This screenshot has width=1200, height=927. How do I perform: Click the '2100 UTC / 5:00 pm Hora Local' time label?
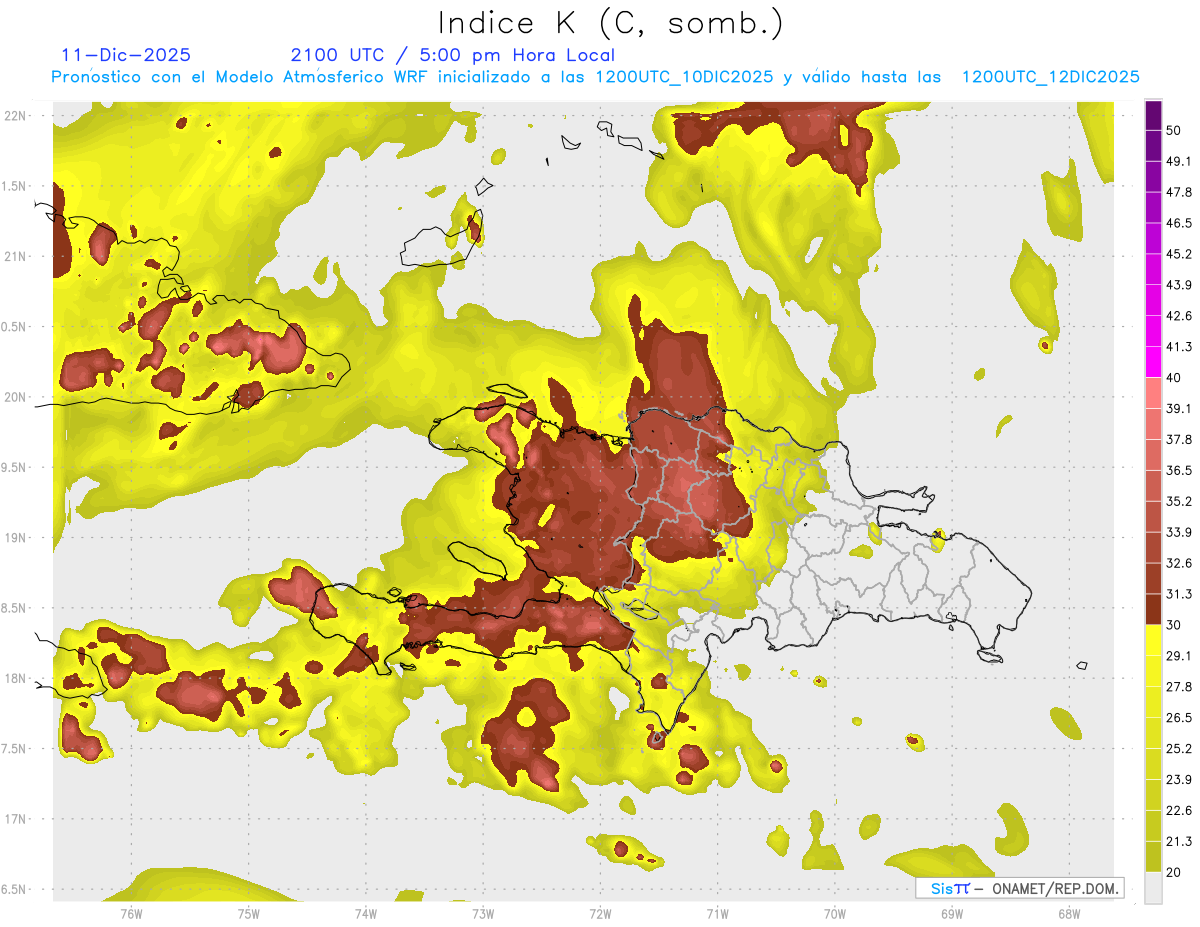[453, 55]
